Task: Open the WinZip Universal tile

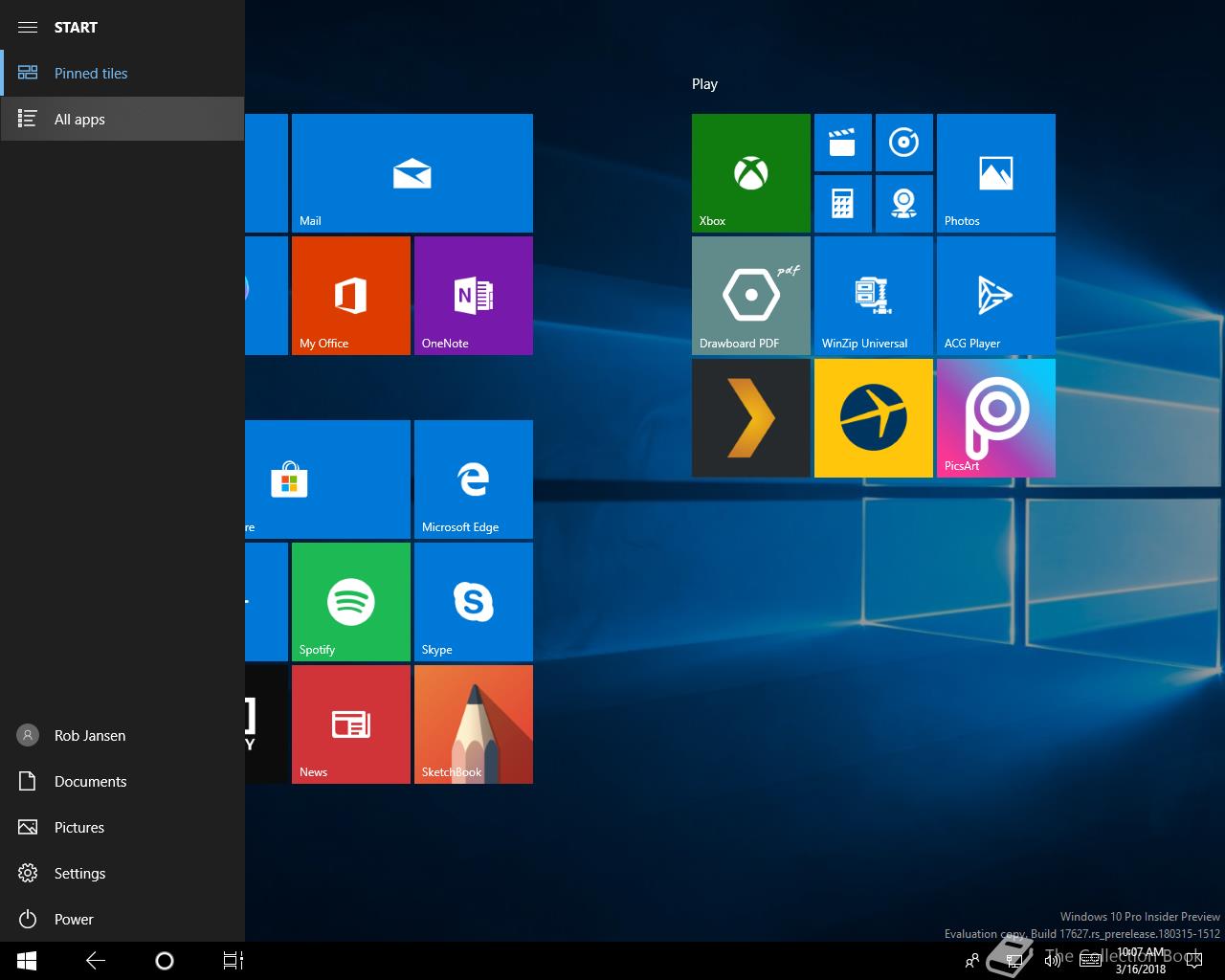Action: pos(873,296)
